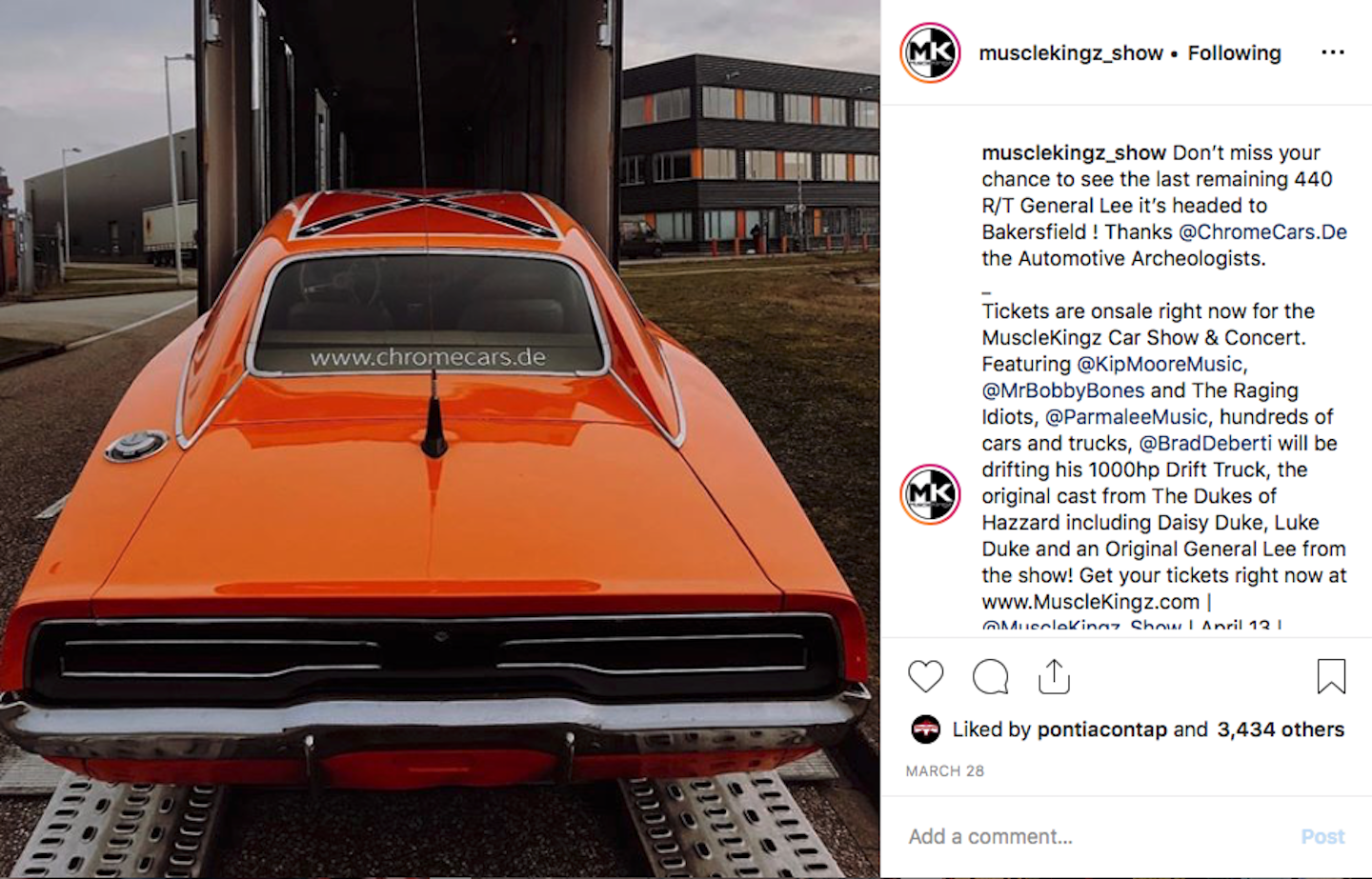Like the post with the heart icon

click(925, 677)
